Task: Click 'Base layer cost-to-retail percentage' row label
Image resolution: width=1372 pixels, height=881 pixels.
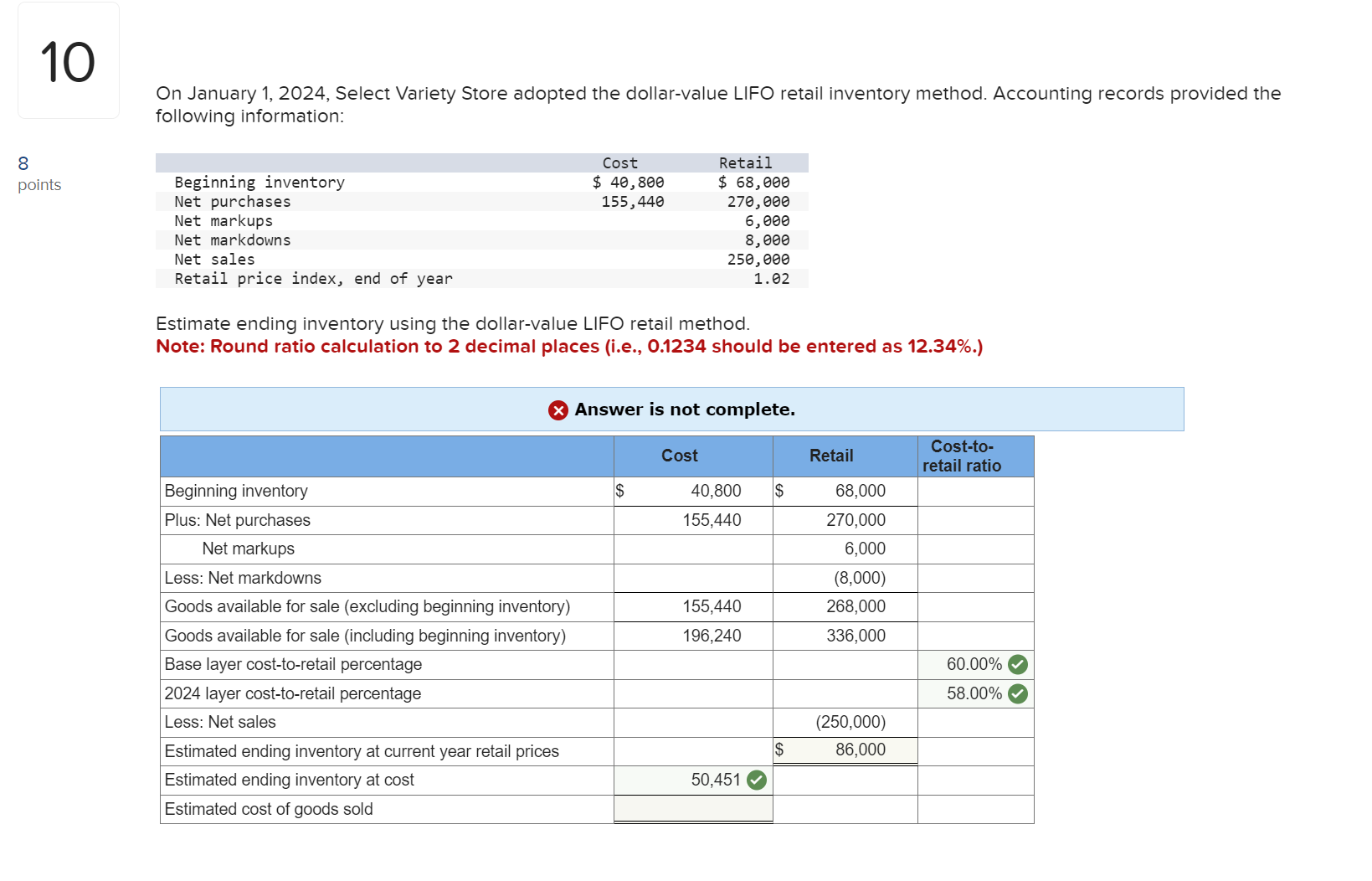Action: pyautogui.click(x=293, y=665)
